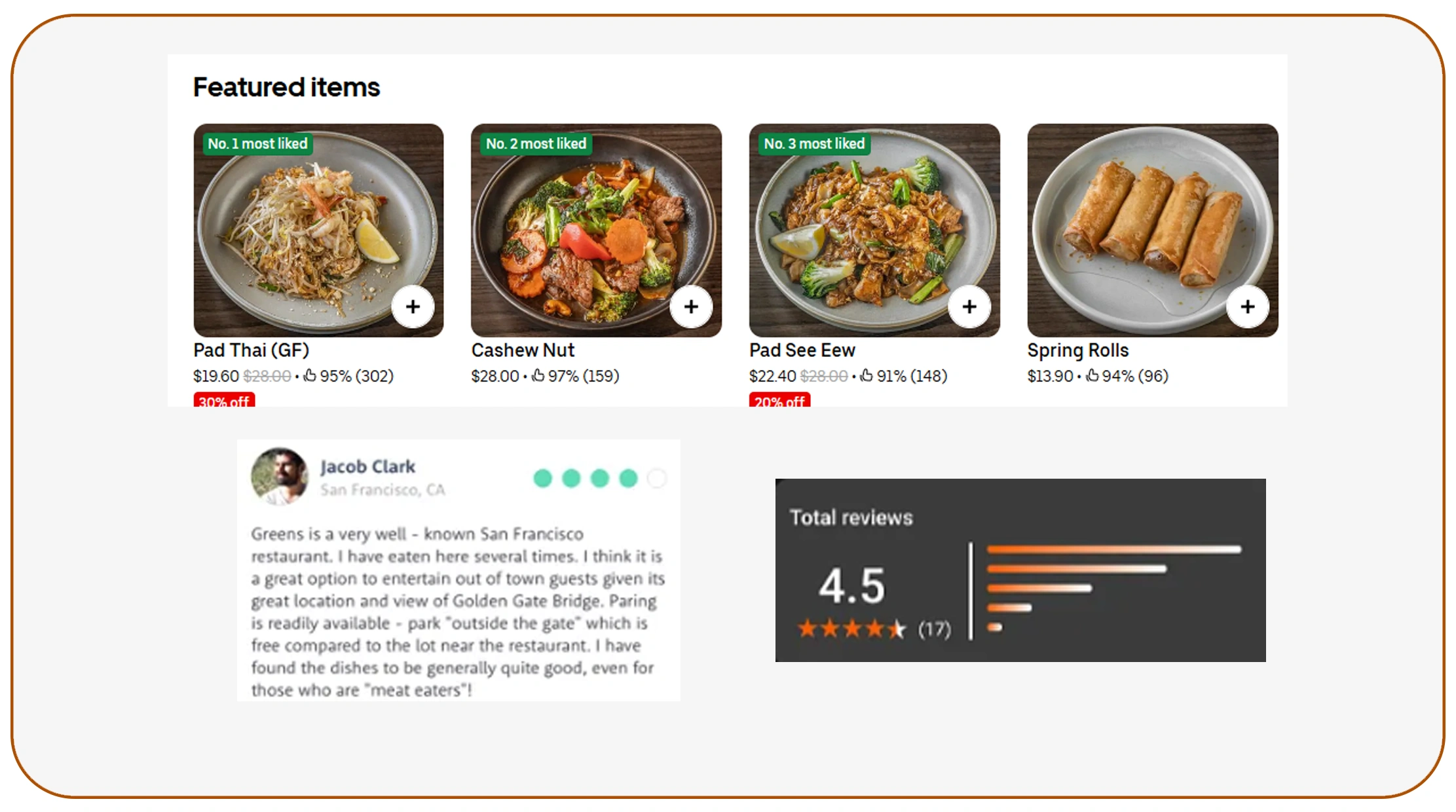Toggle the first green rating dot

pyautogui.click(x=542, y=479)
